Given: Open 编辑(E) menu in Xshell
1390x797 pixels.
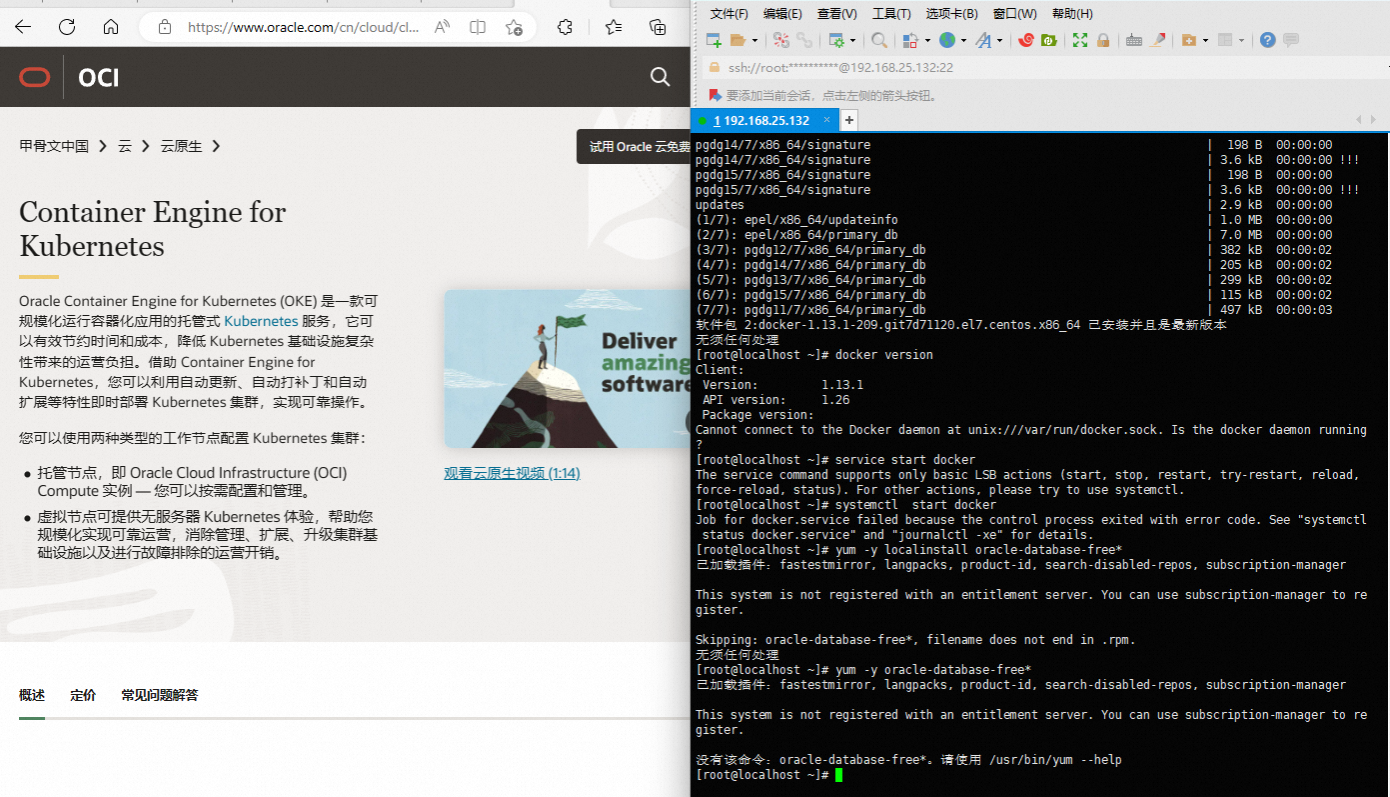Looking at the screenshot, I should point(783,13).
